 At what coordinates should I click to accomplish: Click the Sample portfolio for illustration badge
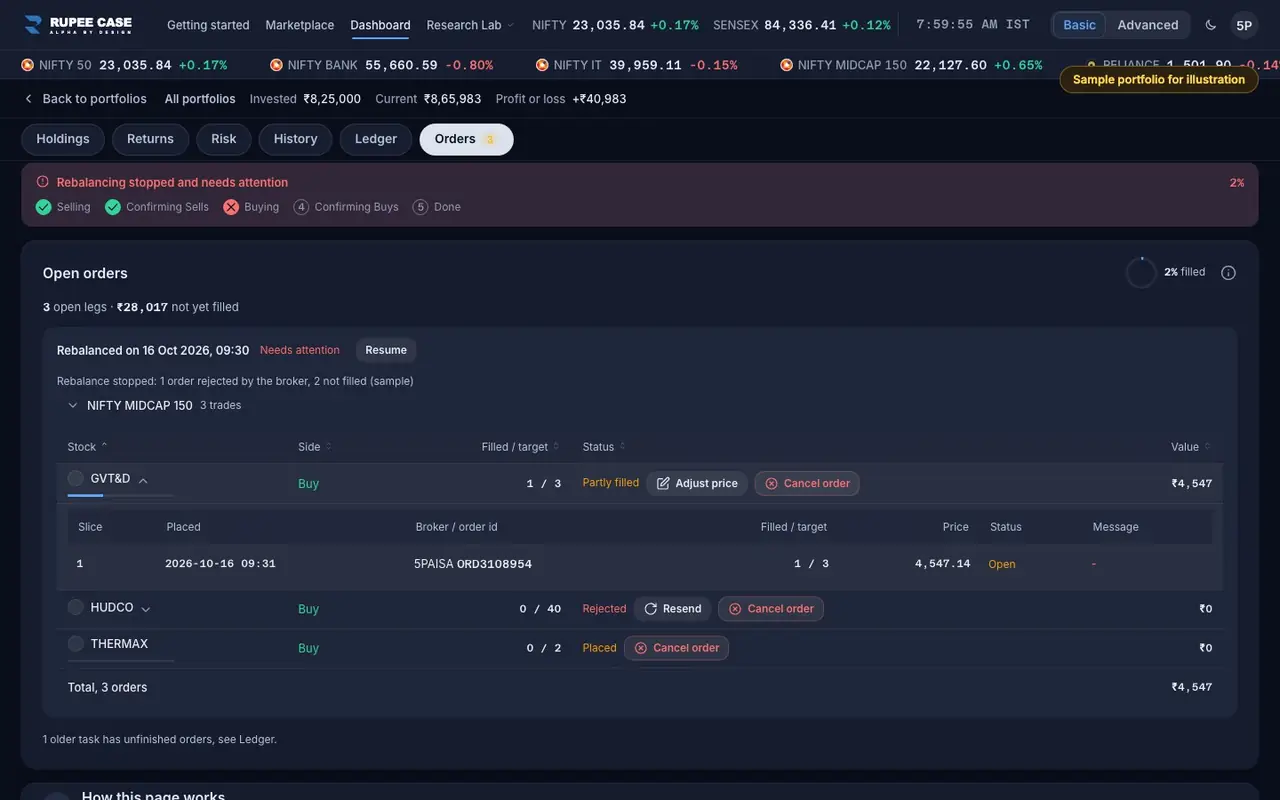click(x=1159, y=80)
